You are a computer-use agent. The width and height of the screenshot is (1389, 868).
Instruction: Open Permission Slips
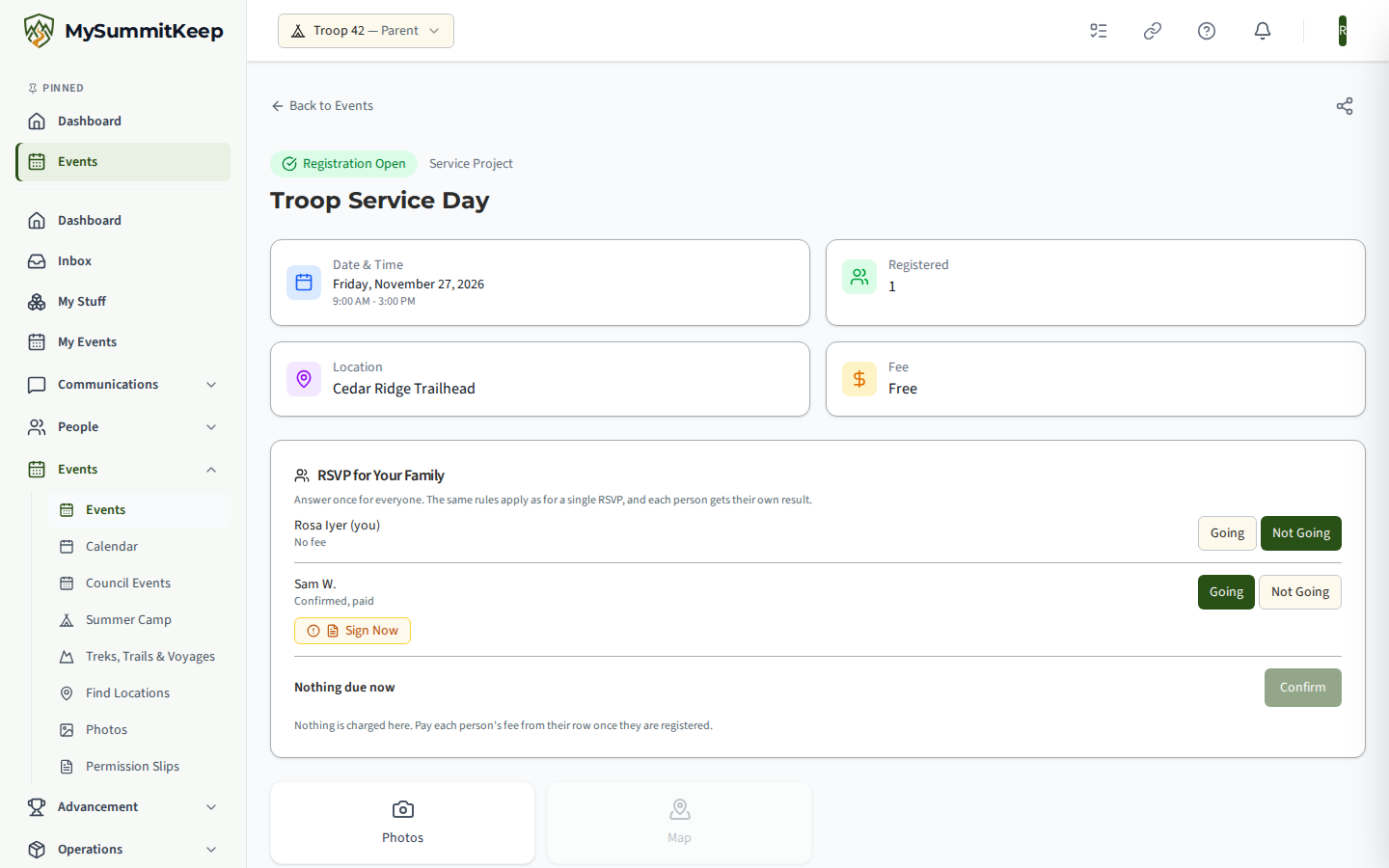click(x=139, y=767)
